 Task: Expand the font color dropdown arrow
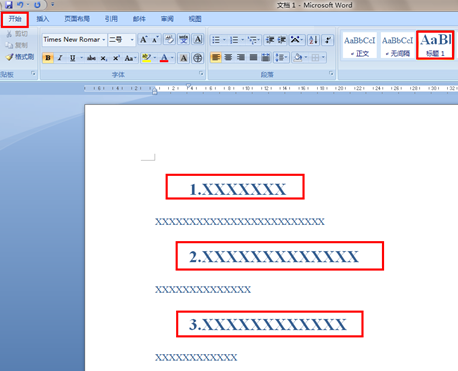[172, 58]
